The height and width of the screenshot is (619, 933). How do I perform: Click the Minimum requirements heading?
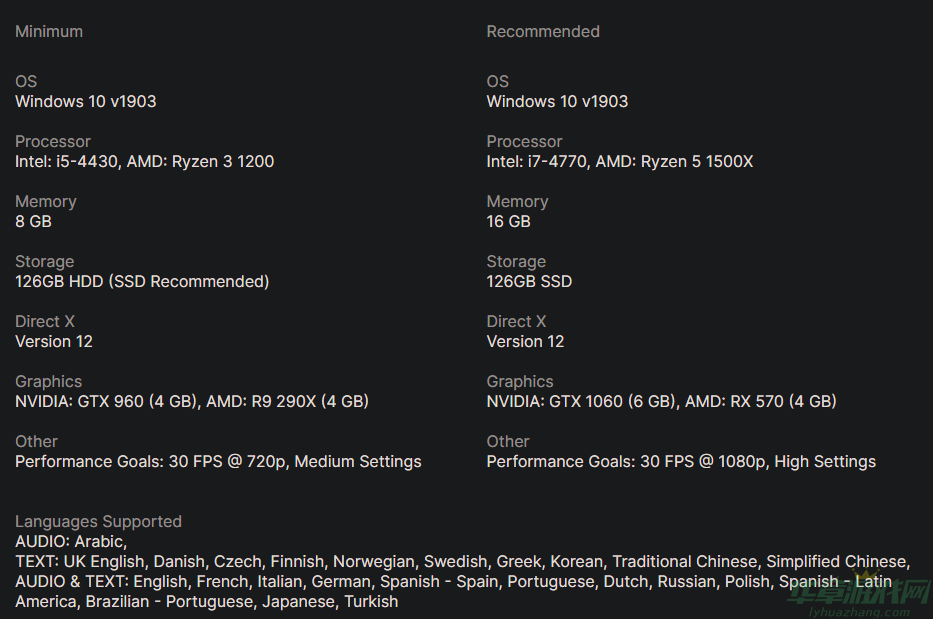point(49,32)
